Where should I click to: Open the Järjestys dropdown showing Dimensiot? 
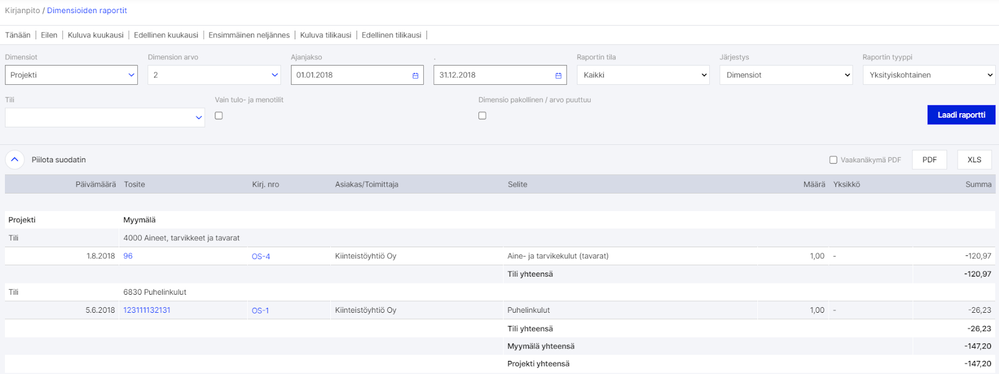click(x=786, y=75)
